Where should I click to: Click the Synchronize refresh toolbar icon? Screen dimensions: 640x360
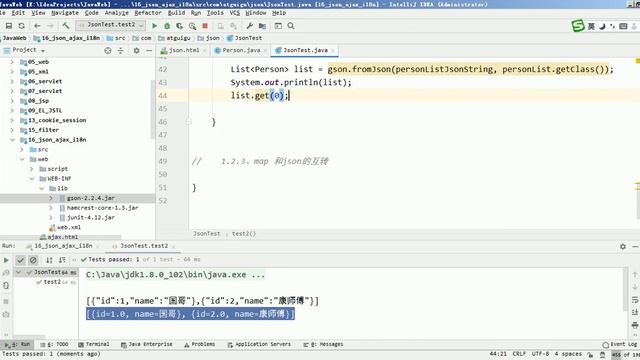[21, 26]
